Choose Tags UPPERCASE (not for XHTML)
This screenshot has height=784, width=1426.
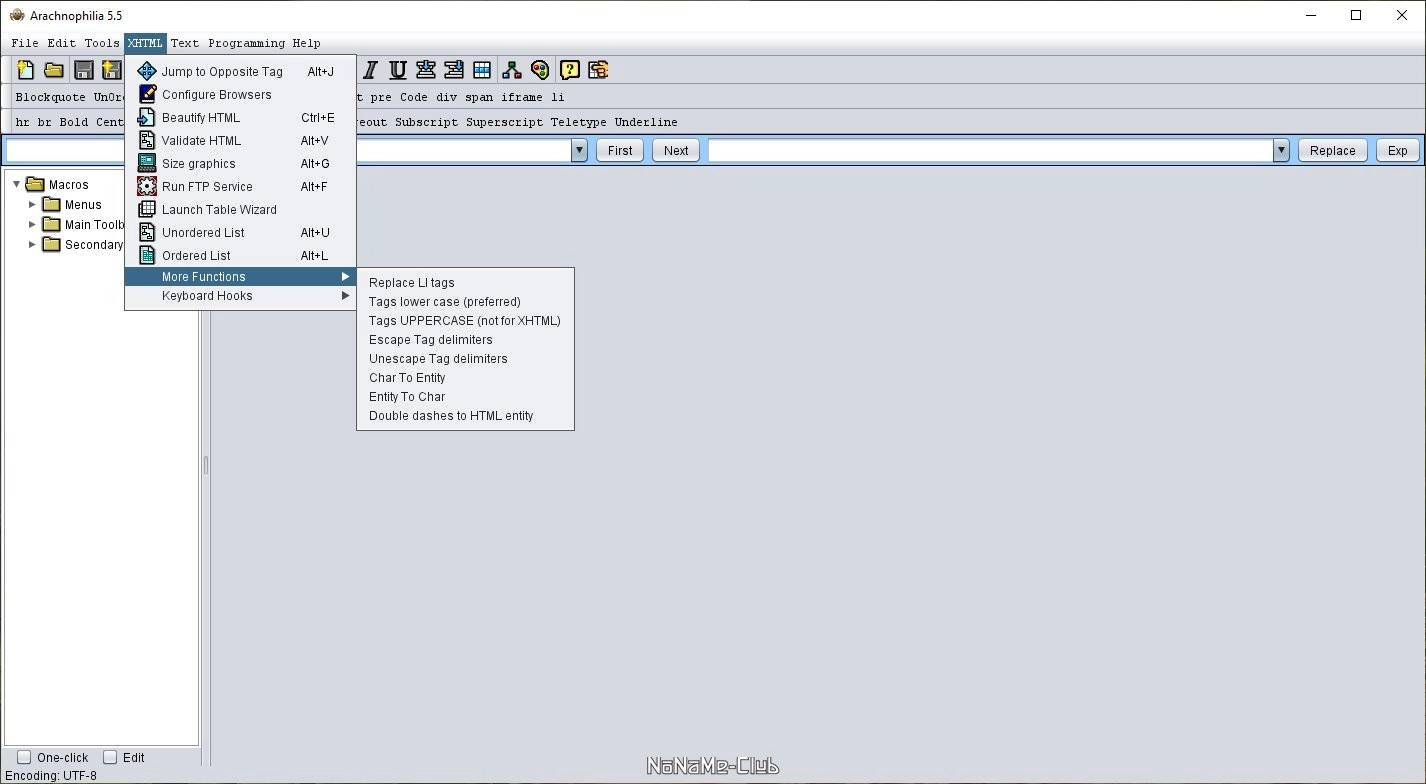click(465, 320)
